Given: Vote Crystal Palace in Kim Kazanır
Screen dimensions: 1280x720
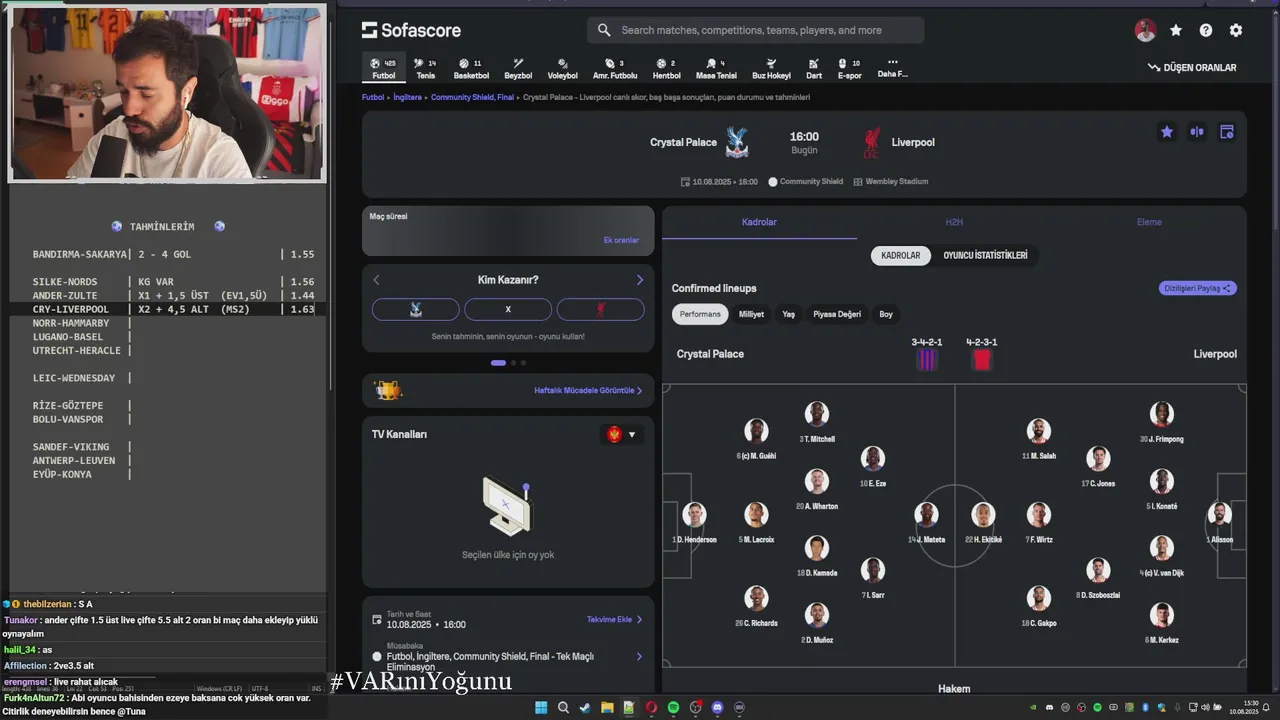Looking at the screenshot, I should click(416, 310).
